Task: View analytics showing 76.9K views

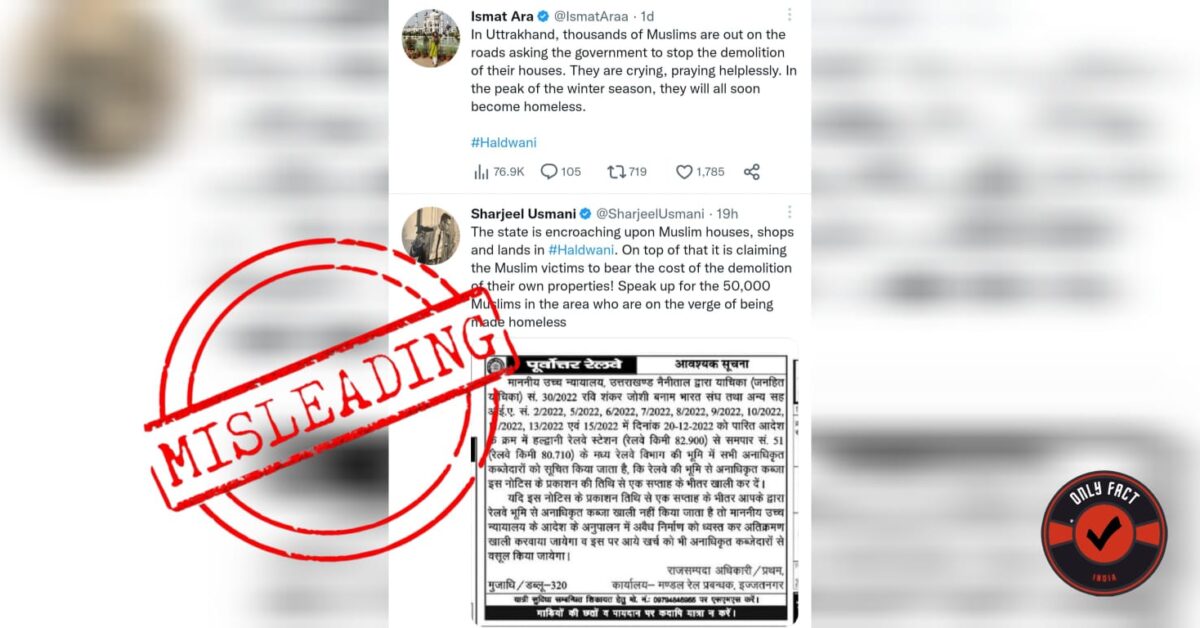Action: (499, 172)
